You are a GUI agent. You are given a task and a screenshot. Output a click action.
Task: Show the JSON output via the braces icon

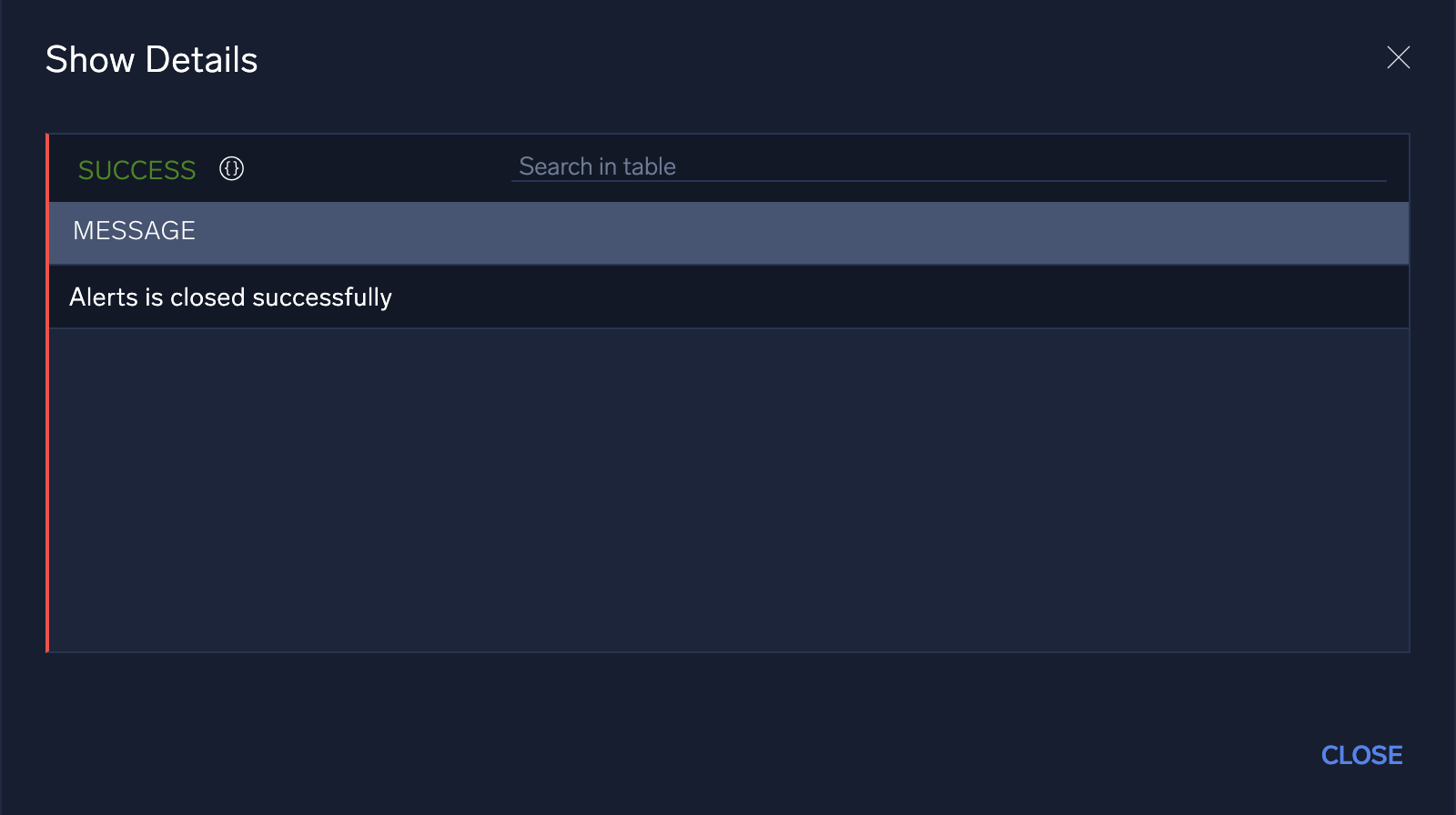pos(231,168)
